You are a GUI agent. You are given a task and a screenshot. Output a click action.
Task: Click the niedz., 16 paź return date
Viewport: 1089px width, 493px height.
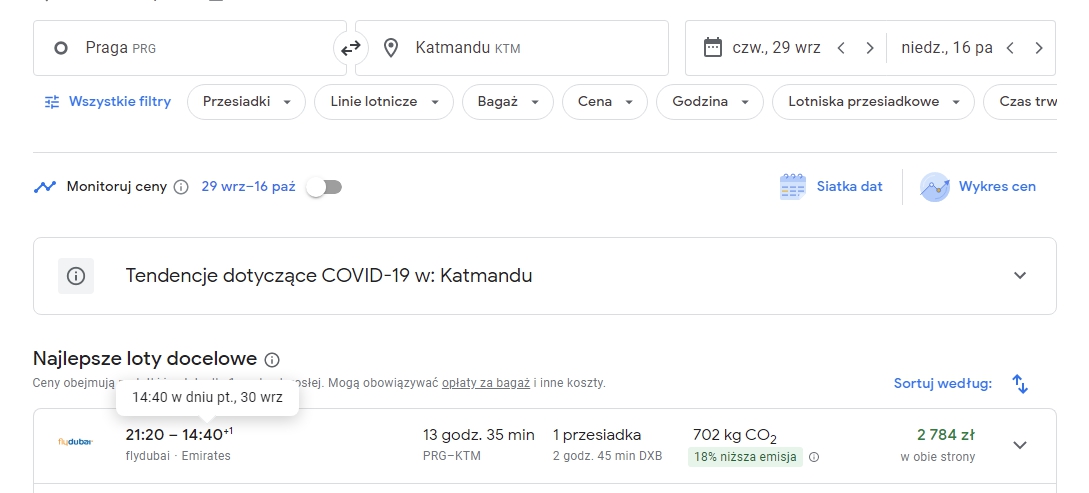pos(947,48)
